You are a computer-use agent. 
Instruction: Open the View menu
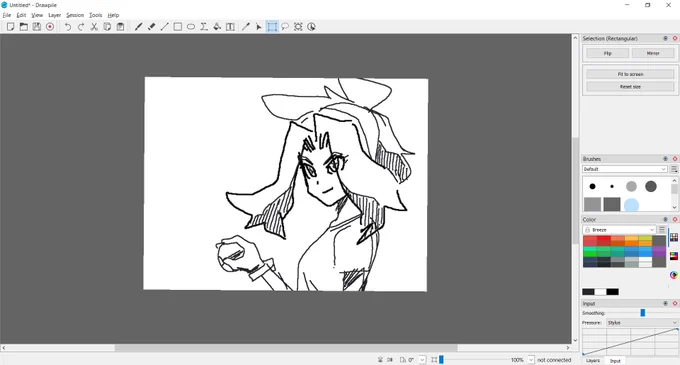(37, 15)
